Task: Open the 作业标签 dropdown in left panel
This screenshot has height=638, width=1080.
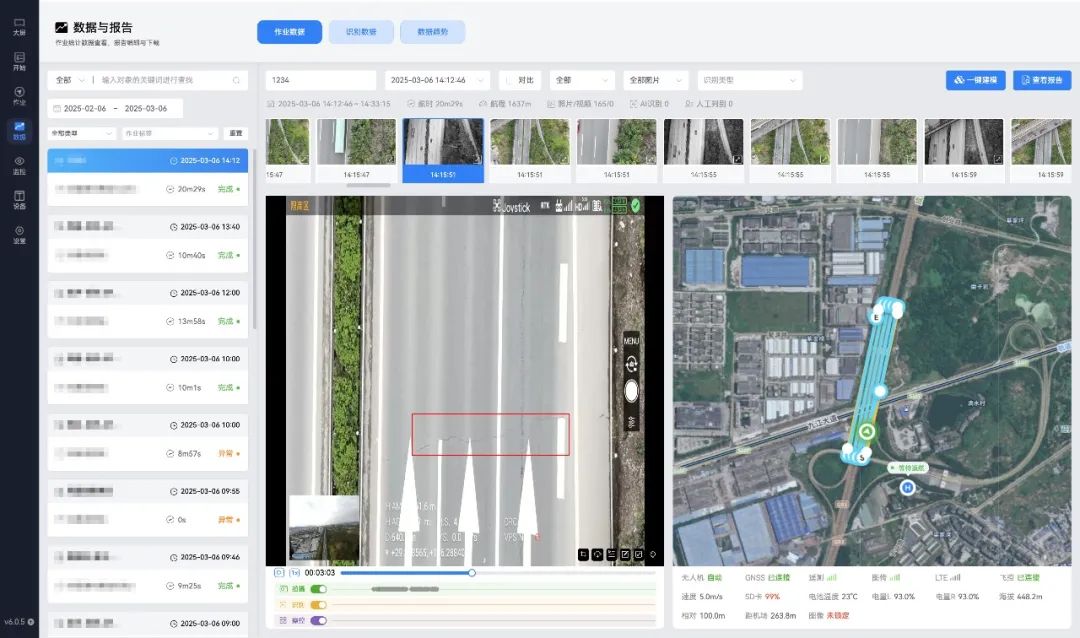Action: point(169,133)
